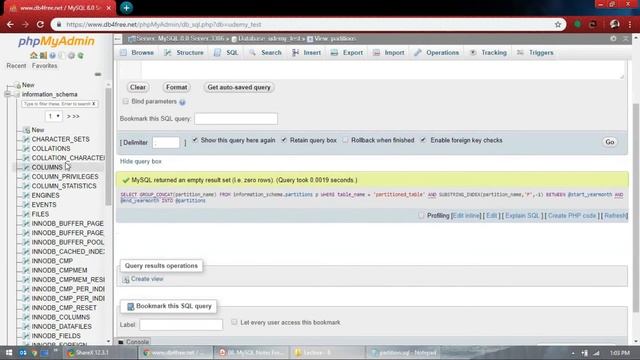
Task: Open Windows Start menu
Action: click(9, 353)
